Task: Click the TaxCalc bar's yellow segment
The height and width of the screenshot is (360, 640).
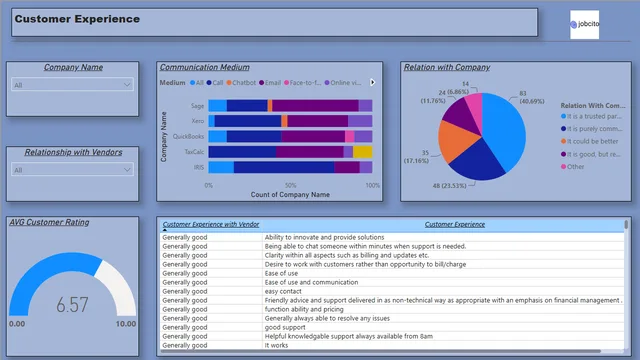Action: [362, 152]
